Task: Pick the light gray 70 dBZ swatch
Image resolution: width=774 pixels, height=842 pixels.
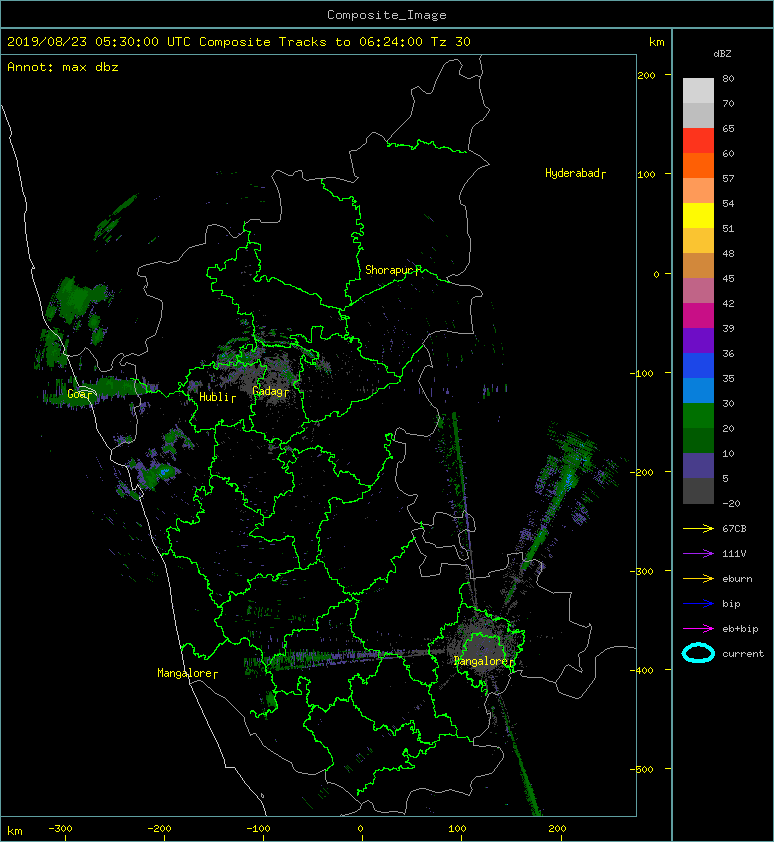Action: [698, 91]
